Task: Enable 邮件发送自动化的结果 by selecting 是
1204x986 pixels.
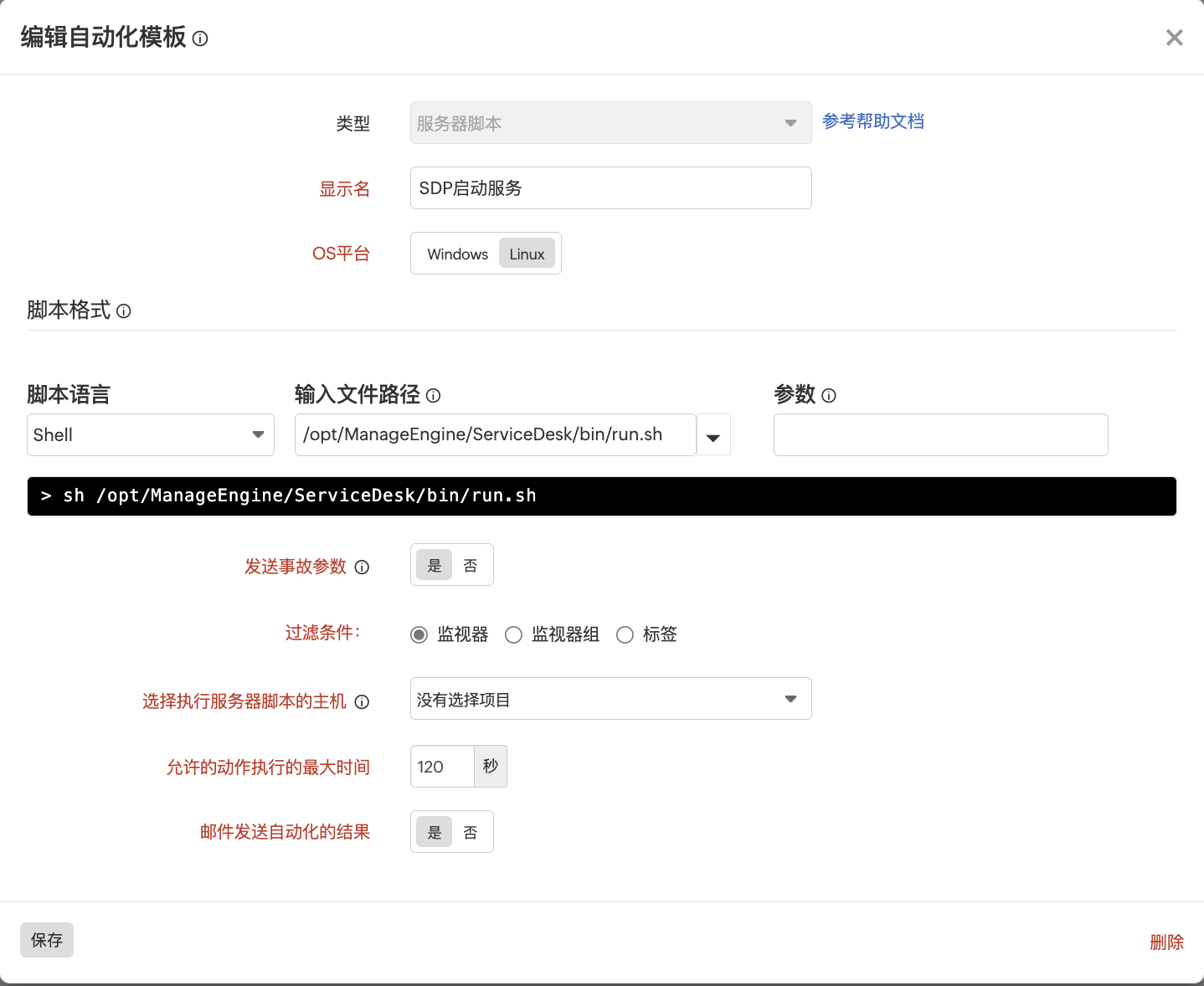Action: pyautogui.click(x=434, y=831)
